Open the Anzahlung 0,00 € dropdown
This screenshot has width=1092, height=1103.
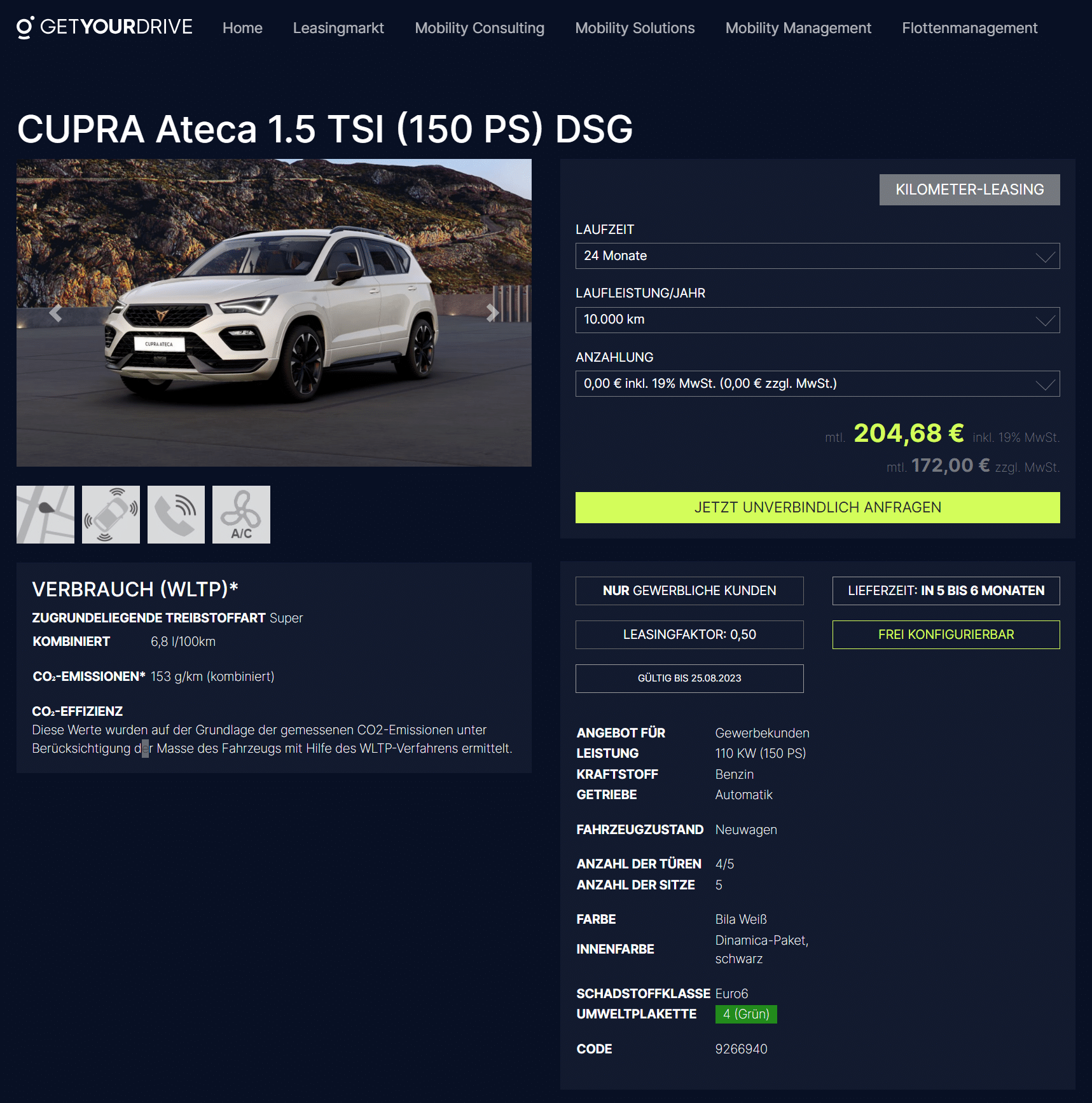(x=817, y=383)
